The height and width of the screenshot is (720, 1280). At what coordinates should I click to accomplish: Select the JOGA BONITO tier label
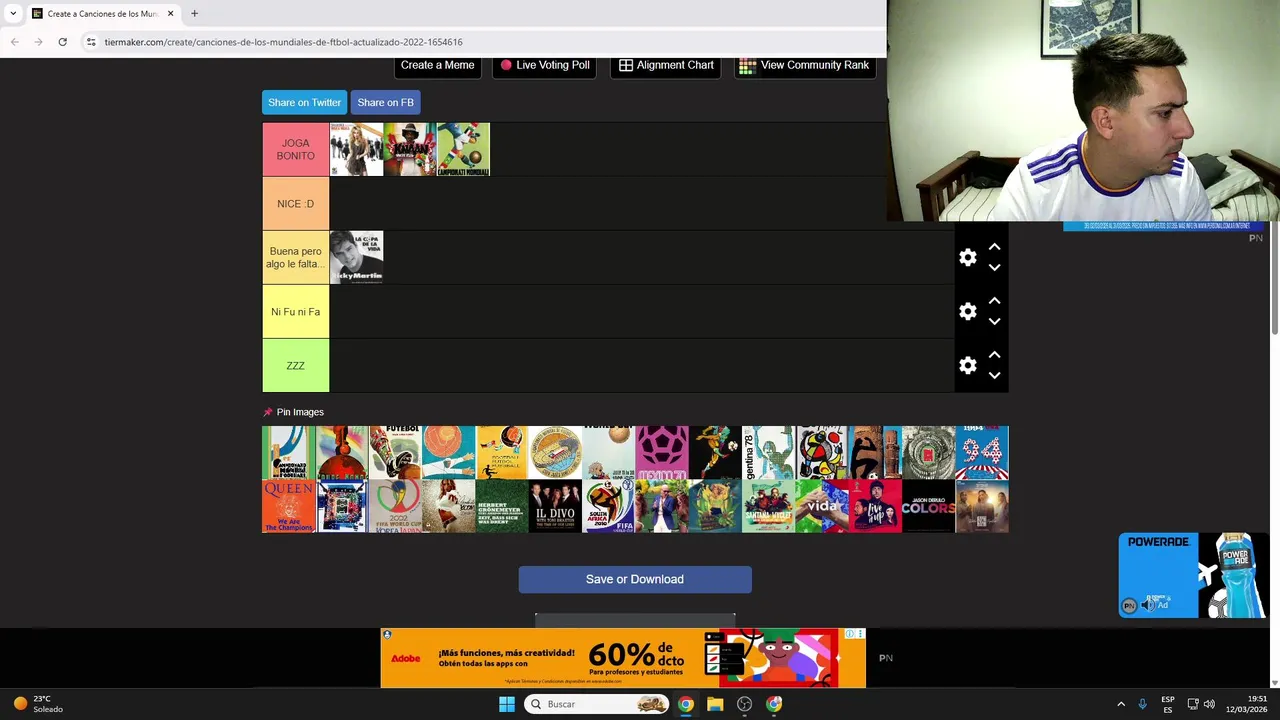pos(295,150)
